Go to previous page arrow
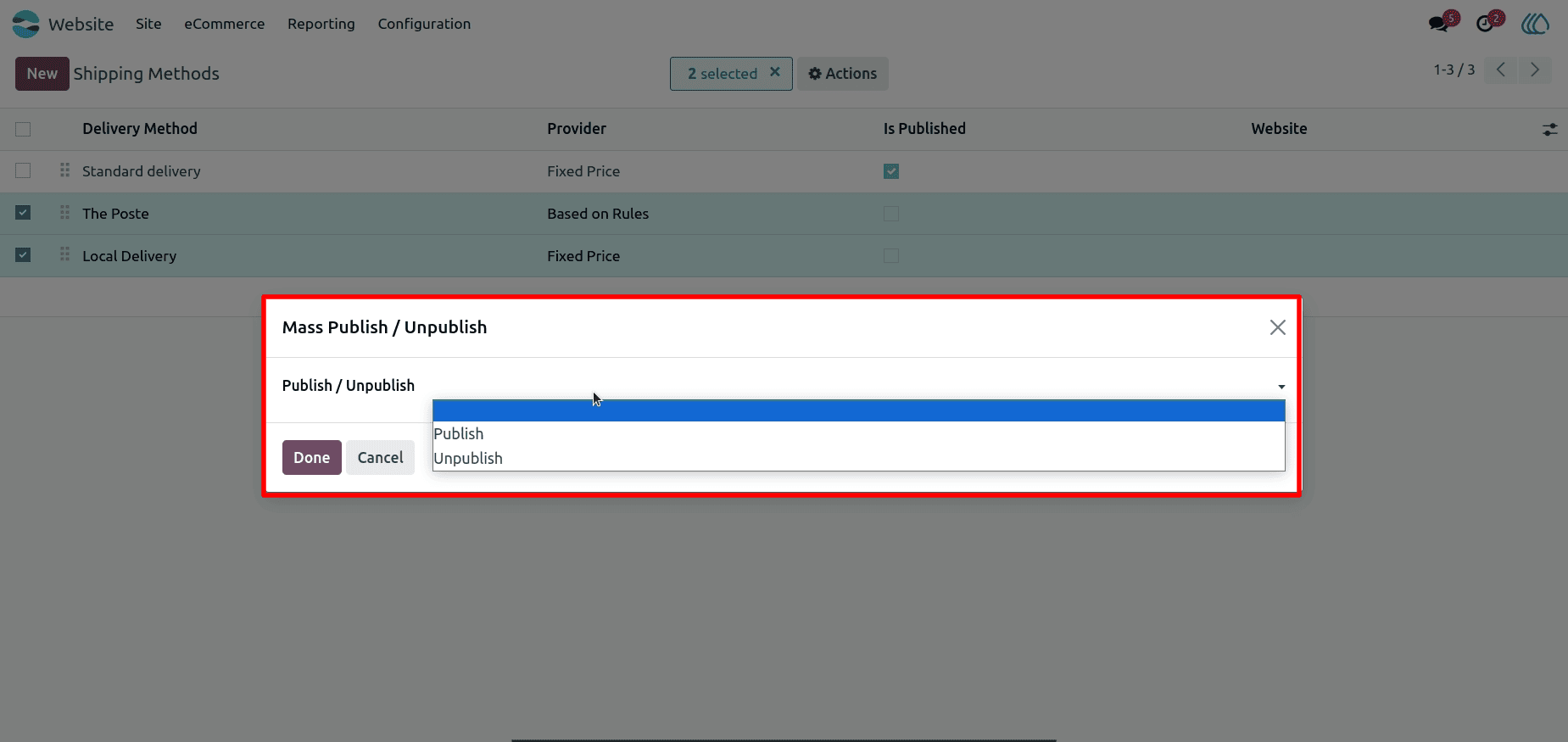Screen dimensions: 1568x742 point(1501,70)
